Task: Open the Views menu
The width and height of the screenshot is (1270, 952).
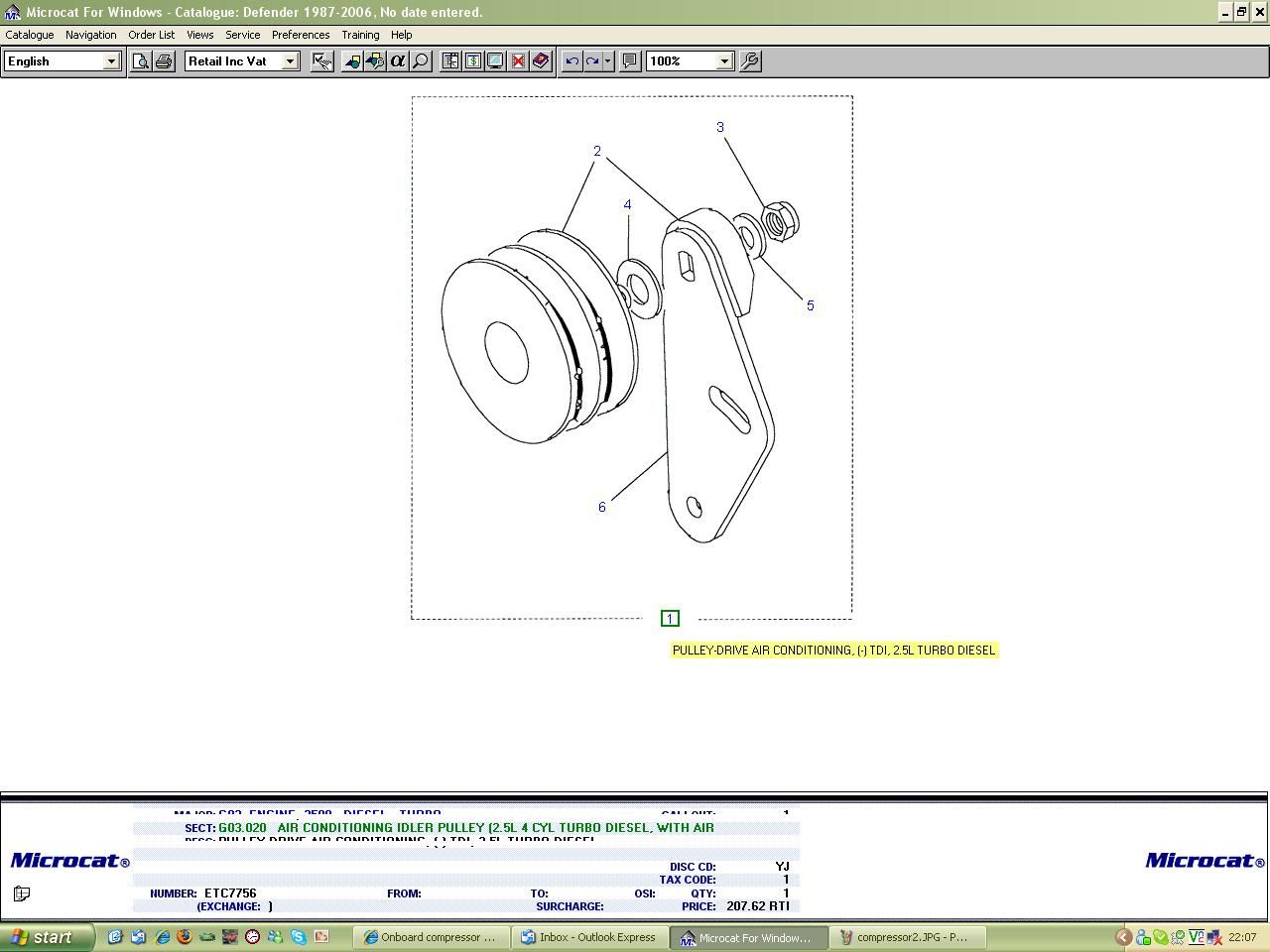Action: pos(200,35)
